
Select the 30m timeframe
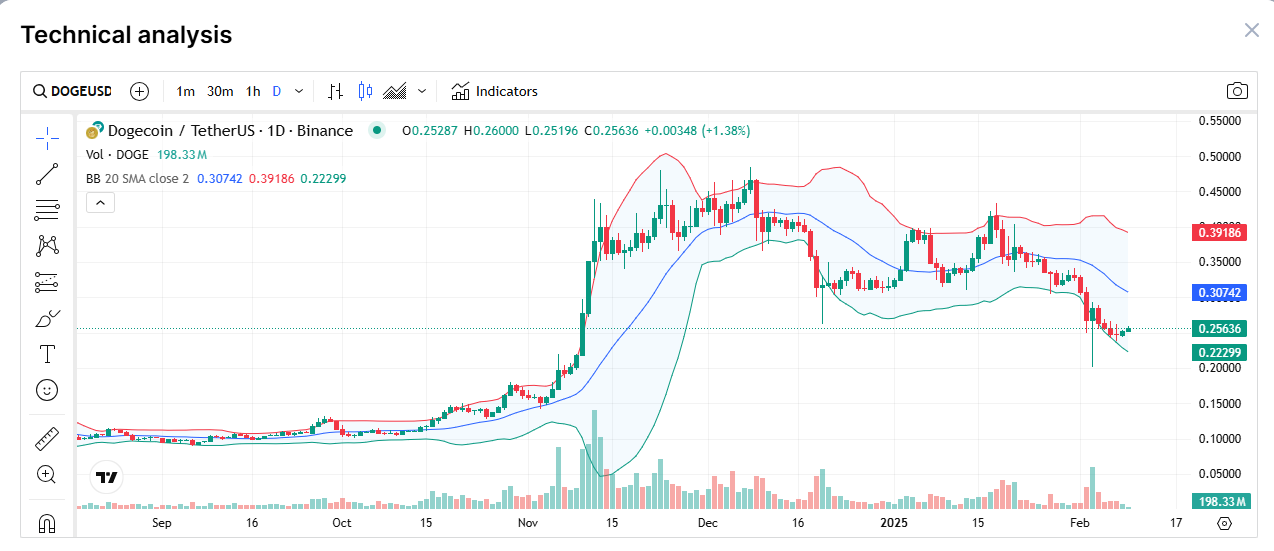pyautogui.click(x=220, y=91)
